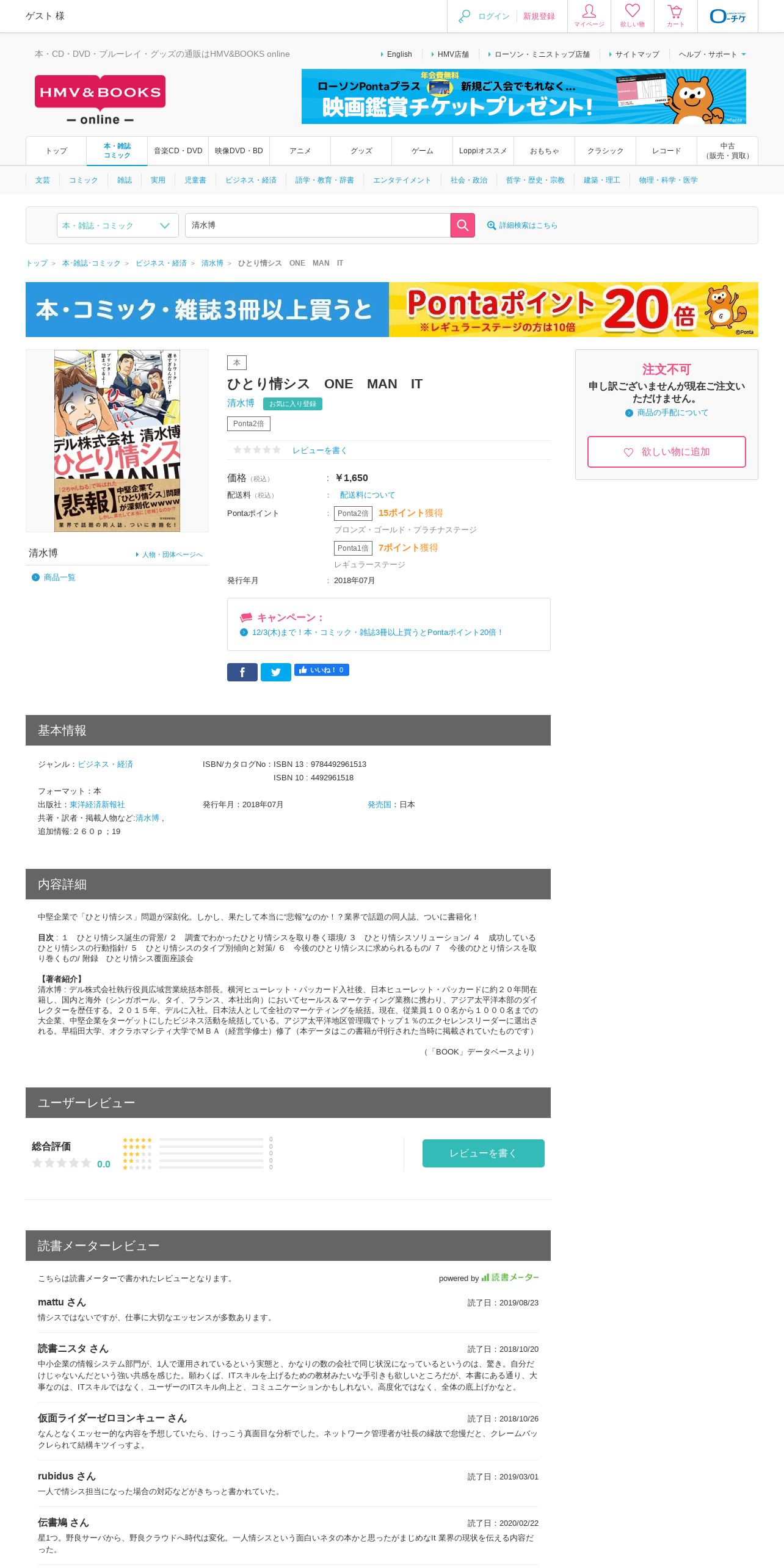Switch to English link
The height and width of the screenshot is (1568, 784).
(399, 54)
